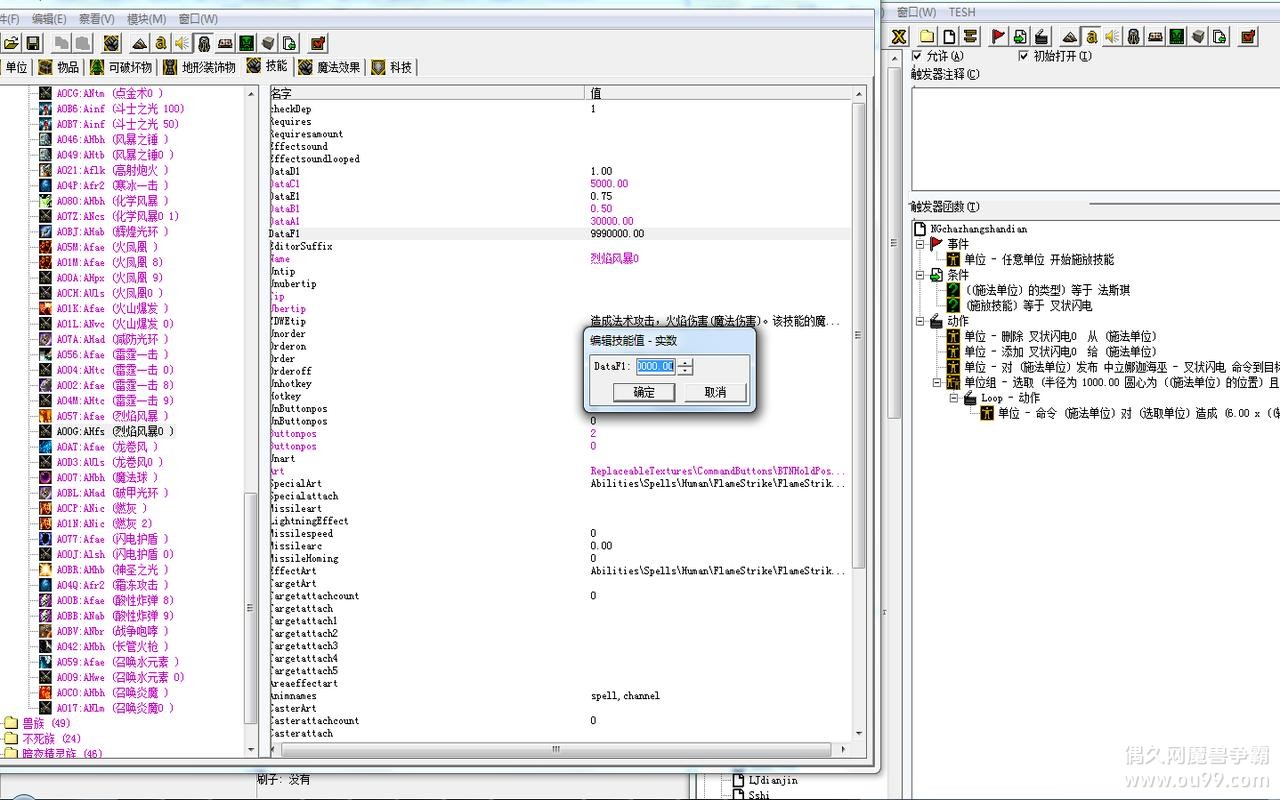Open Sound Editor in Trigger Editor toolbar
The width and height of the screenshot is (1280, 800).
[1112, 37]
